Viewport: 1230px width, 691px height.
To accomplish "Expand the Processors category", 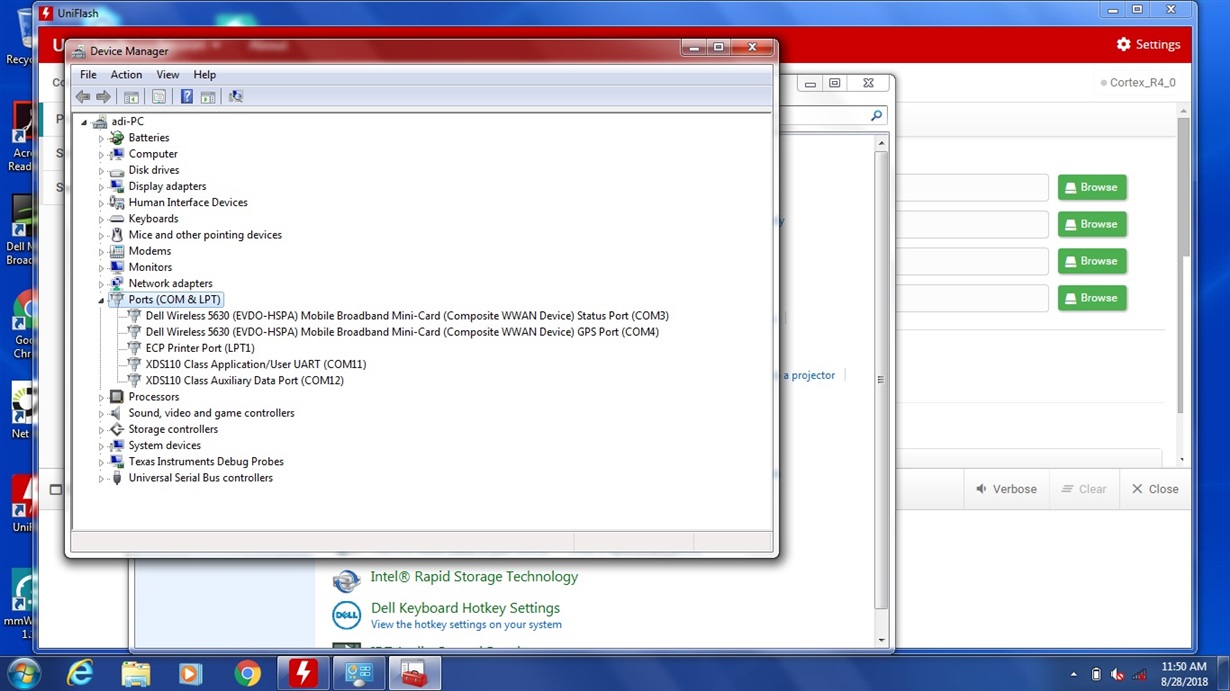I will tap(101, 397).
